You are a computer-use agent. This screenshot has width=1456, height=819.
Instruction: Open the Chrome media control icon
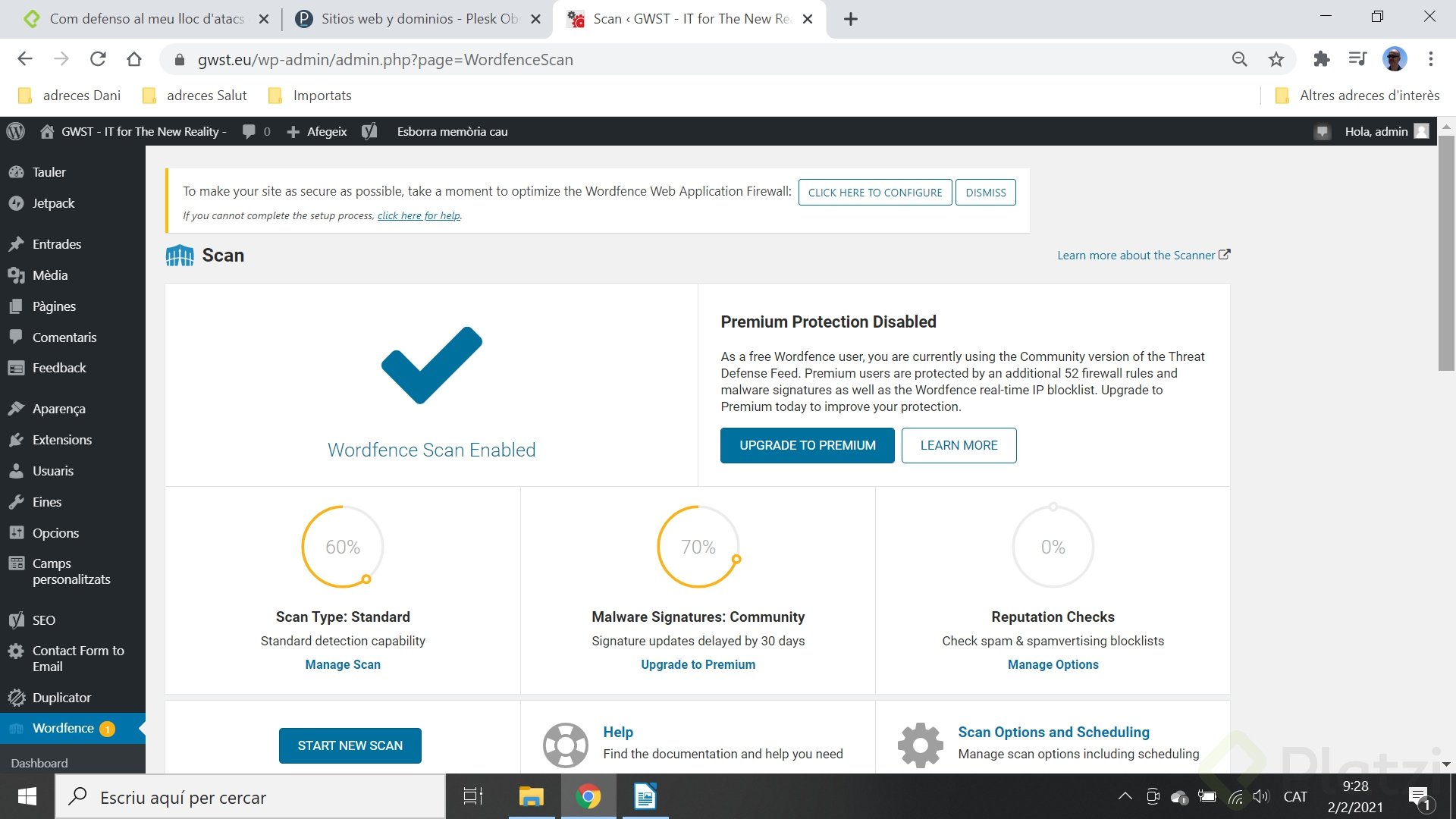click(x=1357, y=59)
